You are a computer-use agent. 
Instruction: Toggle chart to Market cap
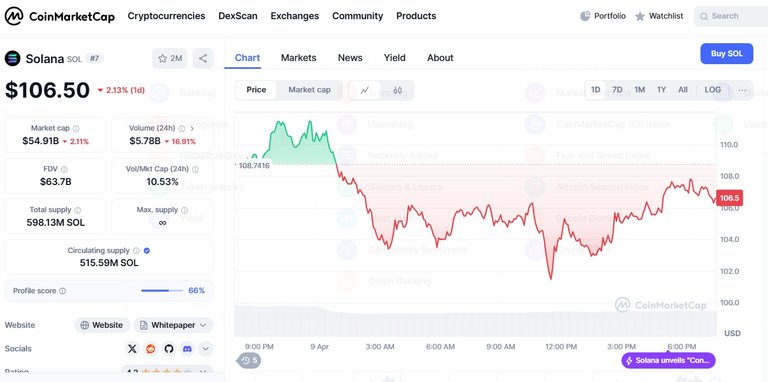[309, 90]
